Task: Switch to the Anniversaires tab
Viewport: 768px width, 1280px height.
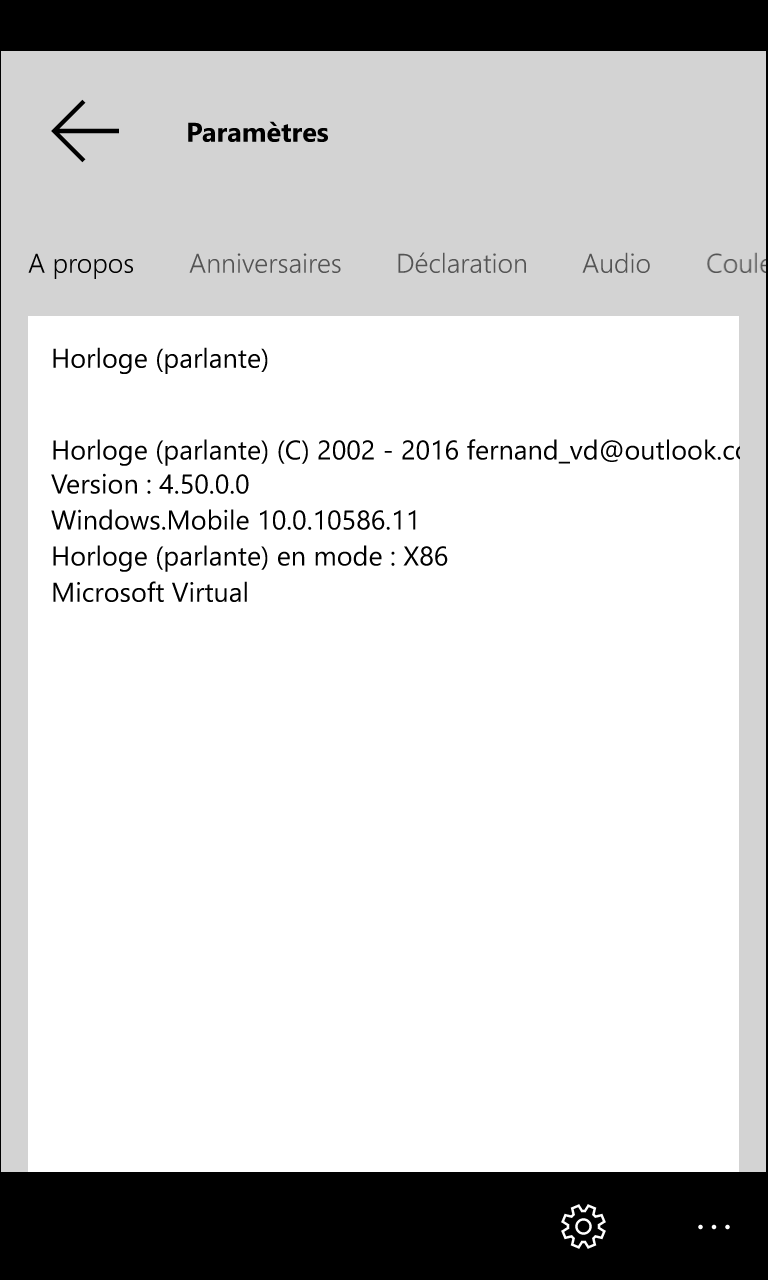Action: click(x=265, y=264)
